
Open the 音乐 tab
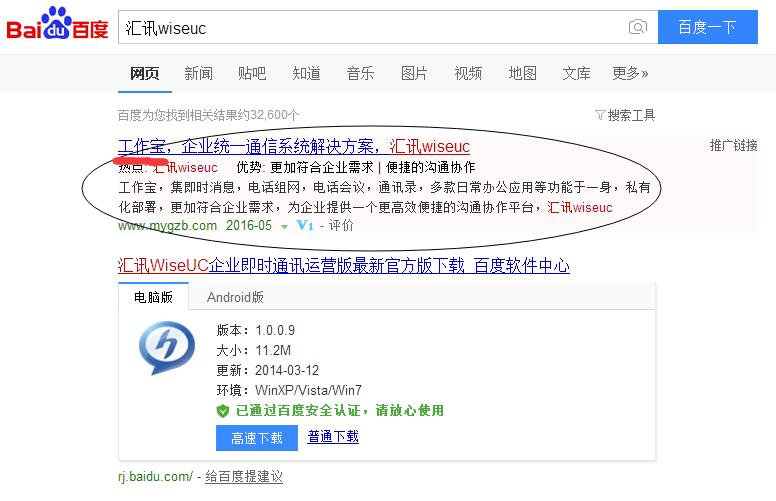point(360,73)
